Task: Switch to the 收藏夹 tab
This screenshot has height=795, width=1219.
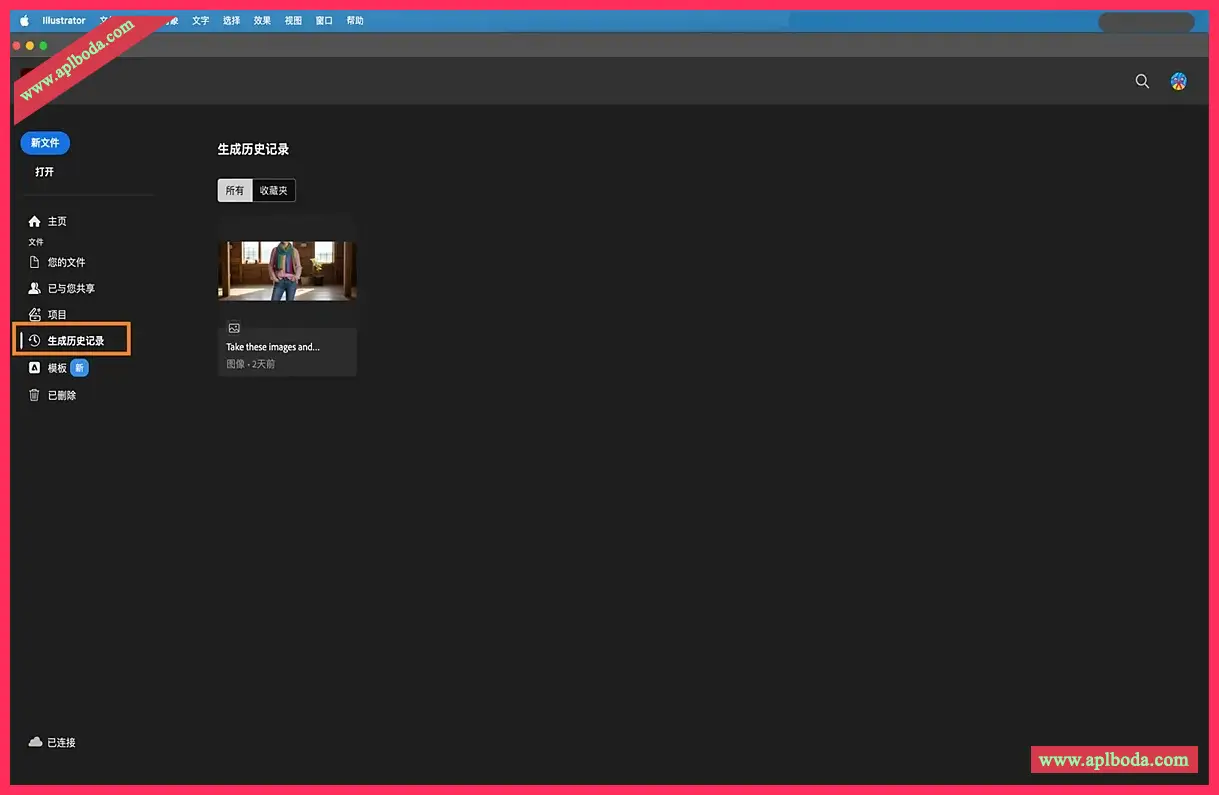Action: click(x=274, y=190)
